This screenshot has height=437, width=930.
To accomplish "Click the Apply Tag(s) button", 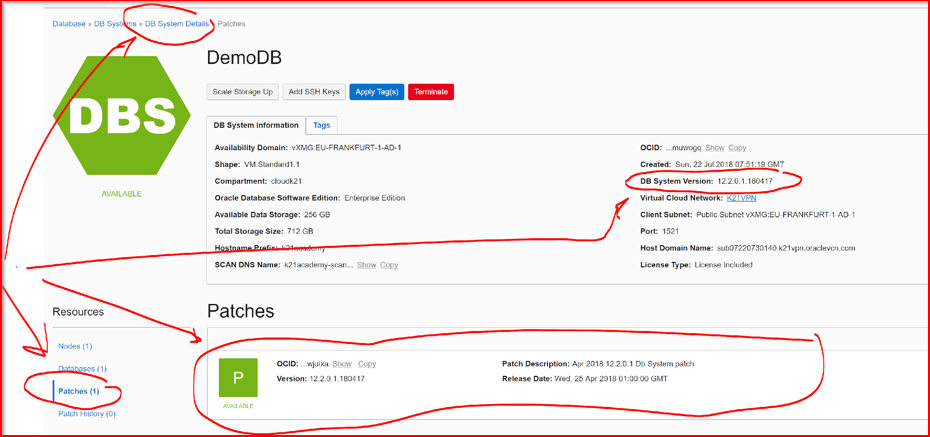I will 376,92.
